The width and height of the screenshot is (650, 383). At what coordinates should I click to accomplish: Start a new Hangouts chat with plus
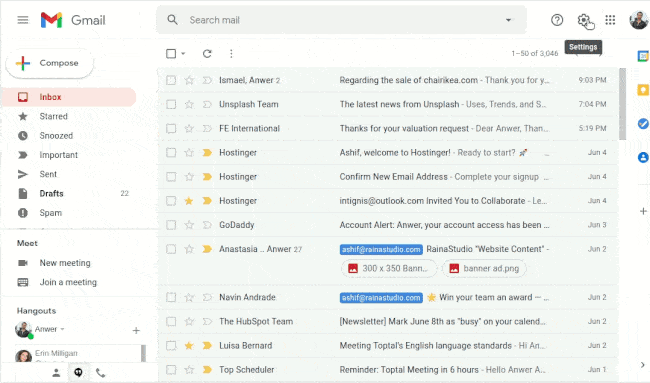[136, 330]
